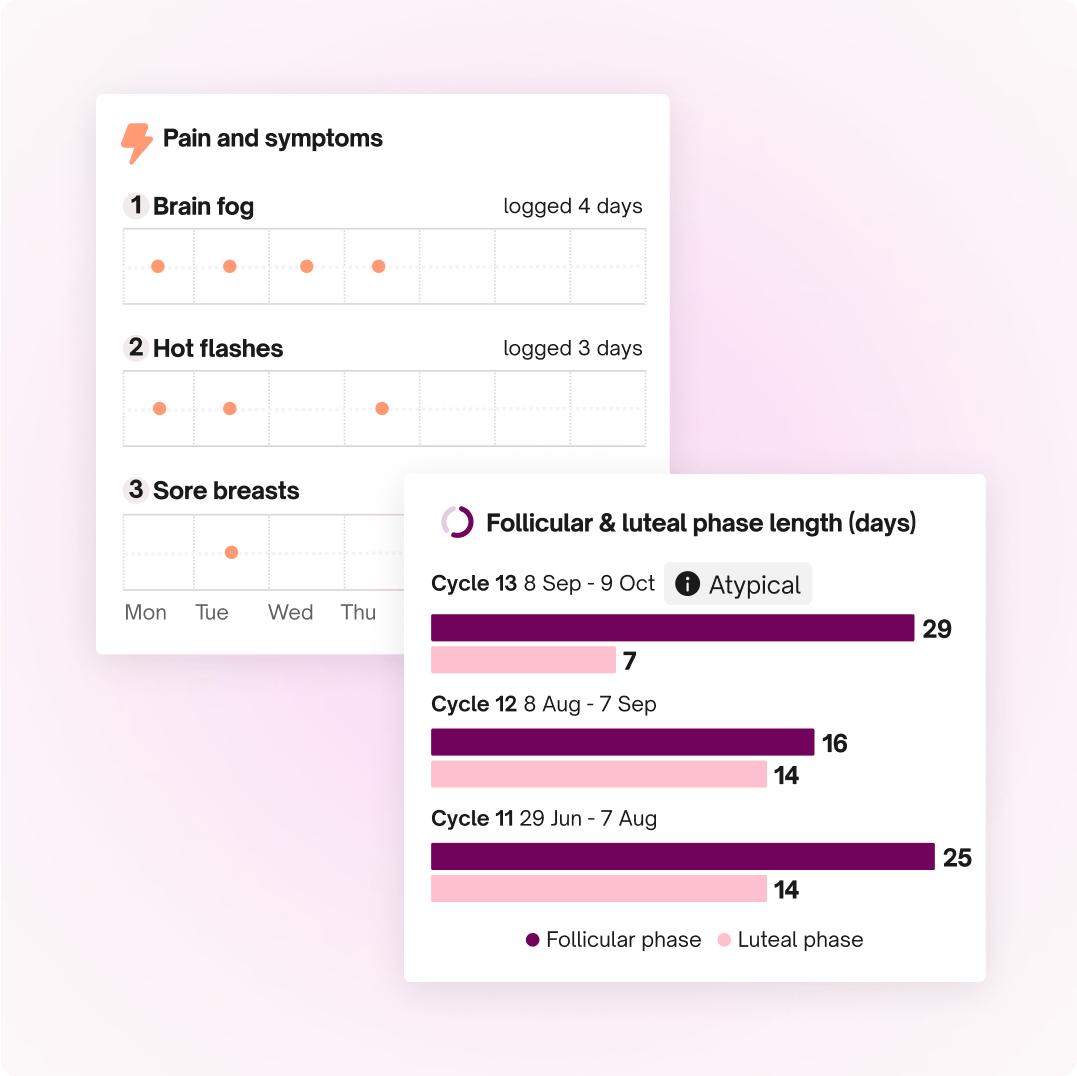
Task: Select the Mon day label
Action: pos(146,612)
